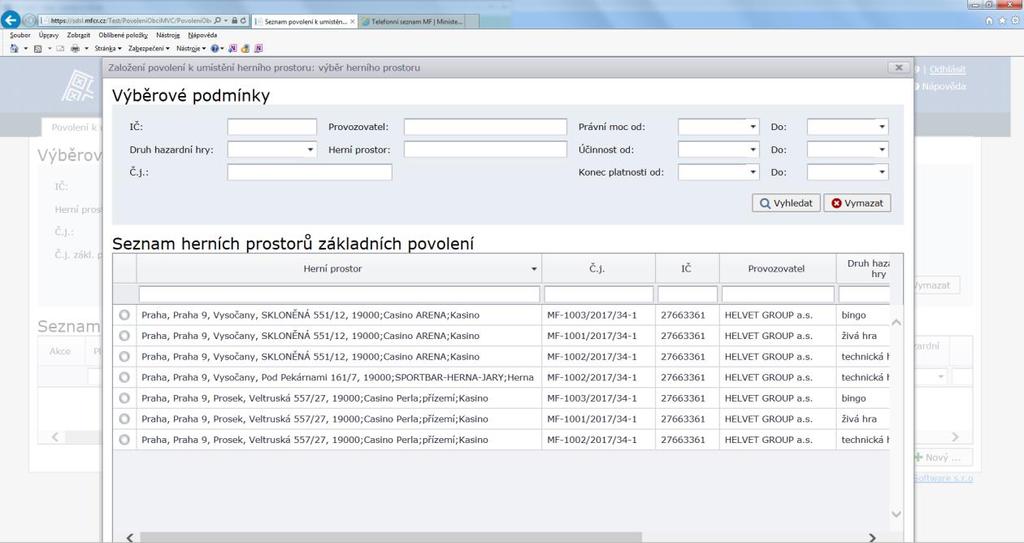Select radio for Casino Perla živá hra row
Screen dimensions: 1024x543
click(x=124, y=419)
